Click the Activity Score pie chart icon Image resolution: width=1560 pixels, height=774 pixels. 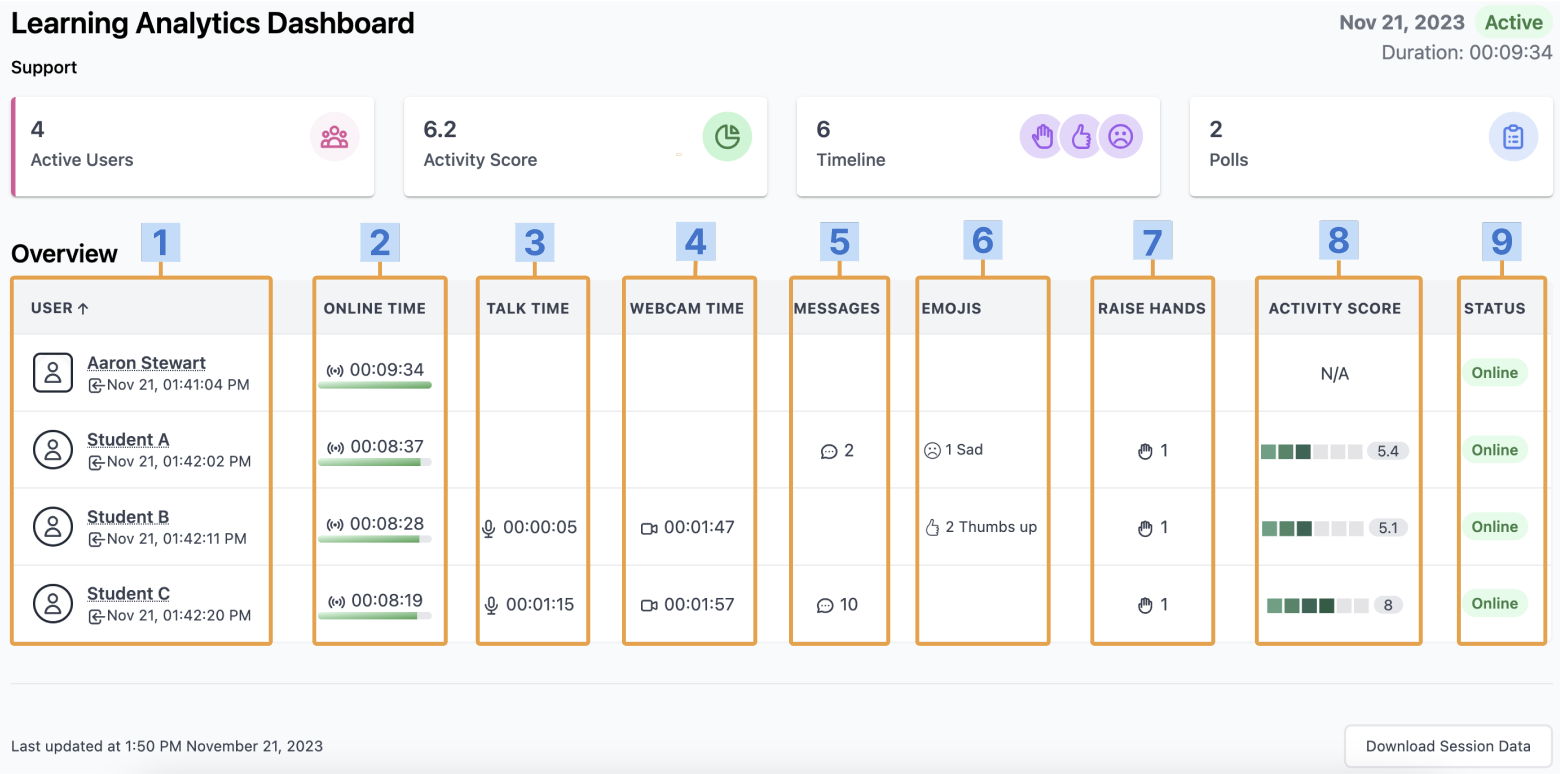pyautogui.click(x=727, y=137)
